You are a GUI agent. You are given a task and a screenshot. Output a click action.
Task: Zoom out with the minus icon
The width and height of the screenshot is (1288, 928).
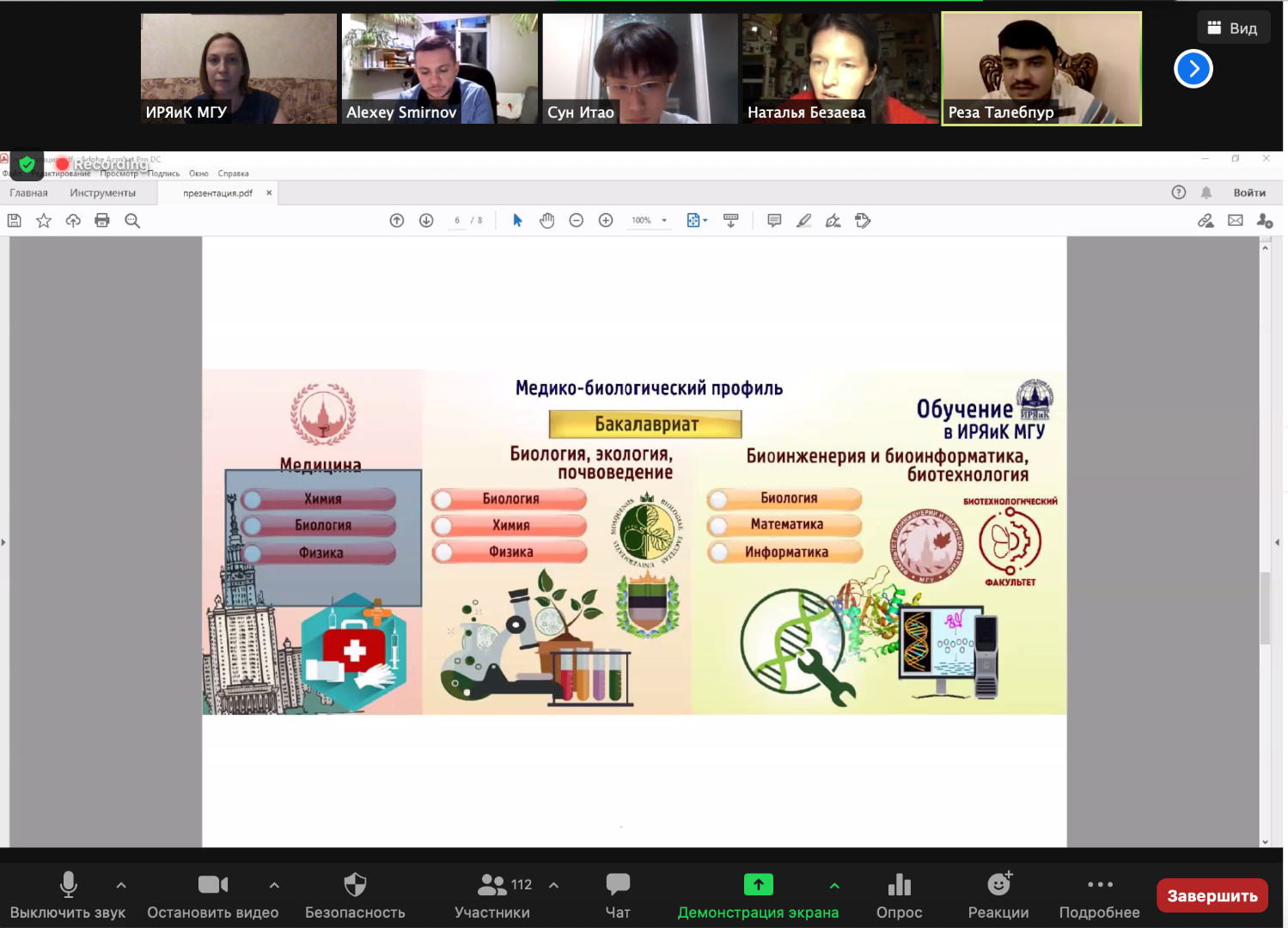[577, 221]
